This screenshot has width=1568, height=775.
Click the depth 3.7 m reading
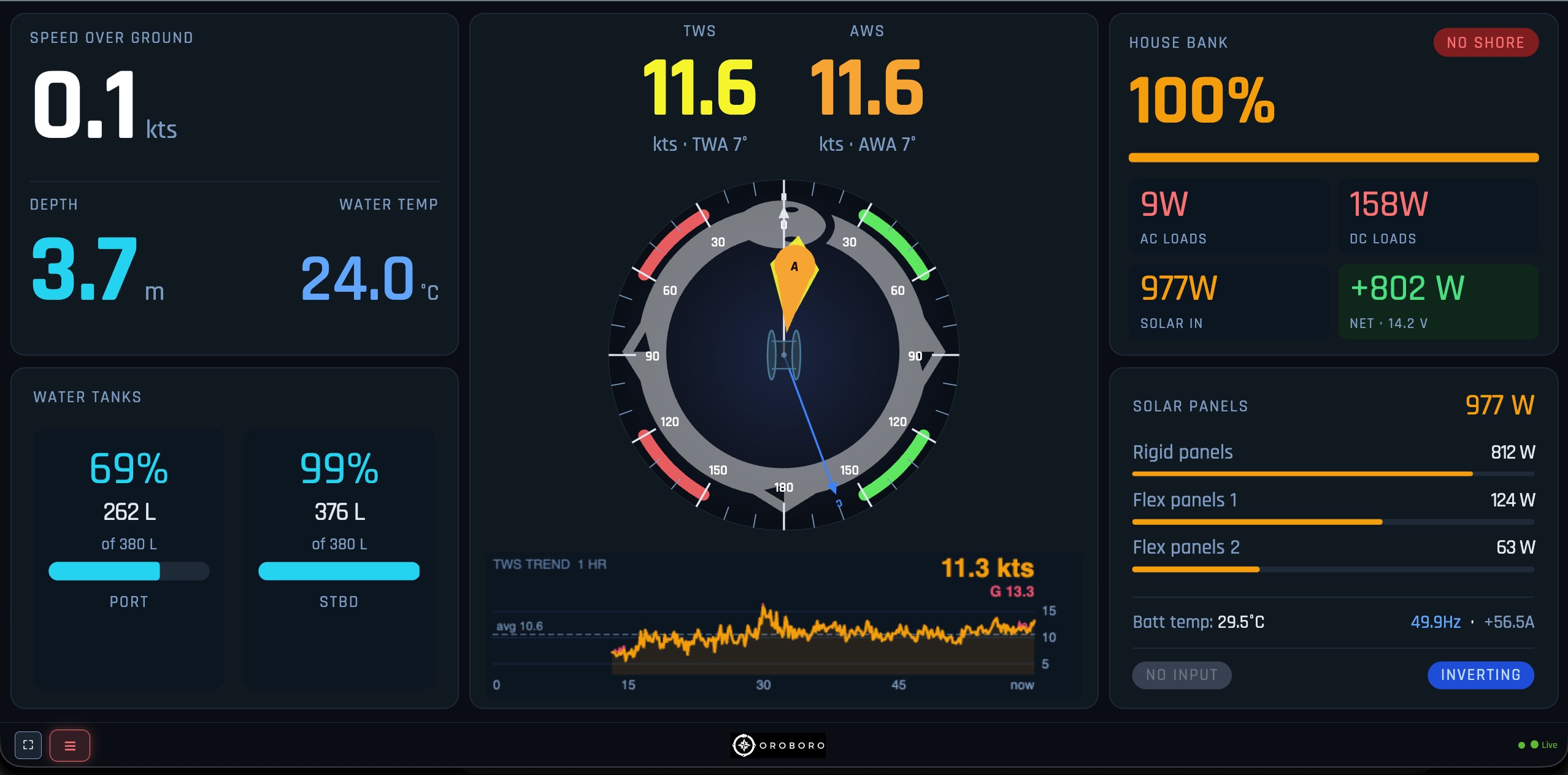click(x=98, y=270)
